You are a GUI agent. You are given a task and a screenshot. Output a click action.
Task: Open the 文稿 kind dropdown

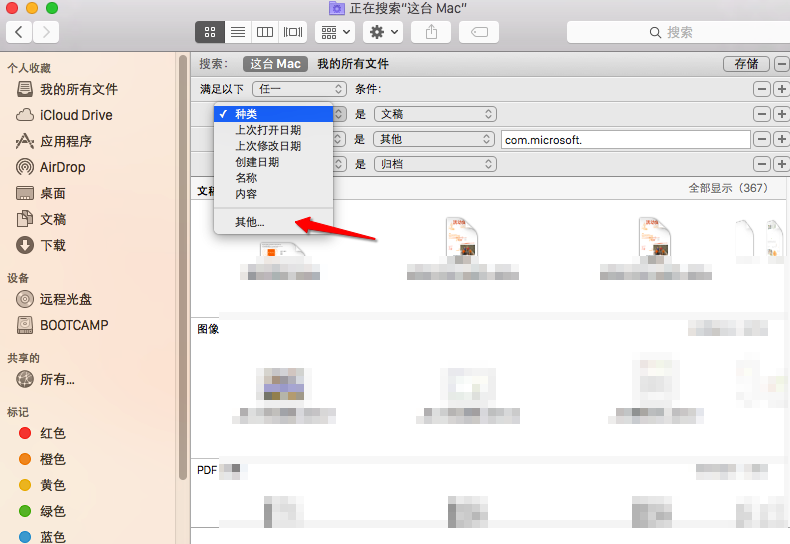(x=435, y=114)
